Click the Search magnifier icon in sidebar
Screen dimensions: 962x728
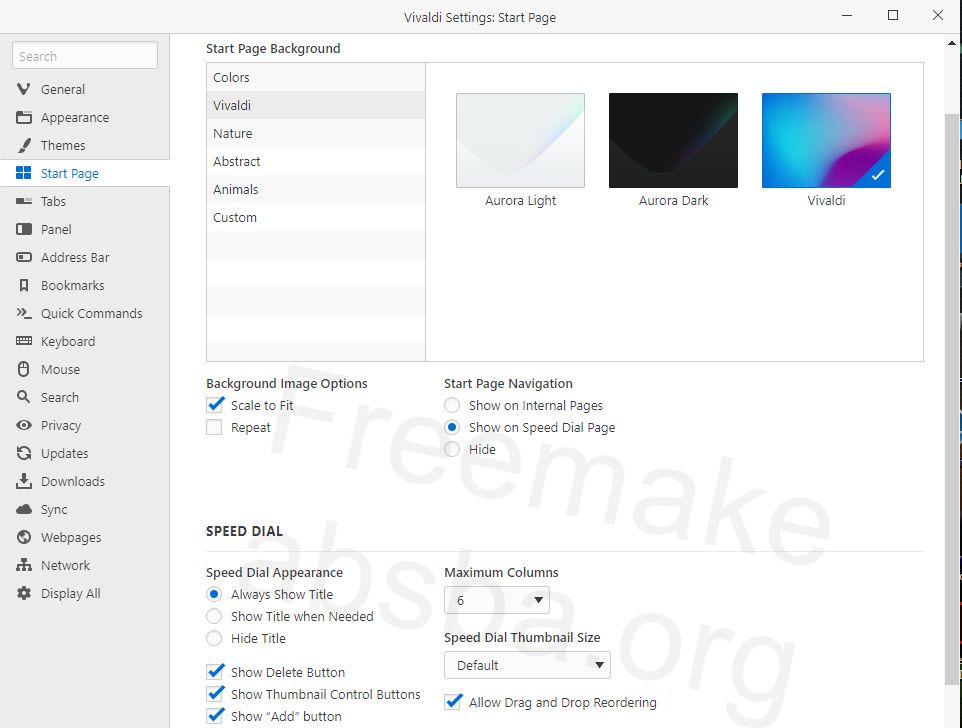tap(23, 397)
